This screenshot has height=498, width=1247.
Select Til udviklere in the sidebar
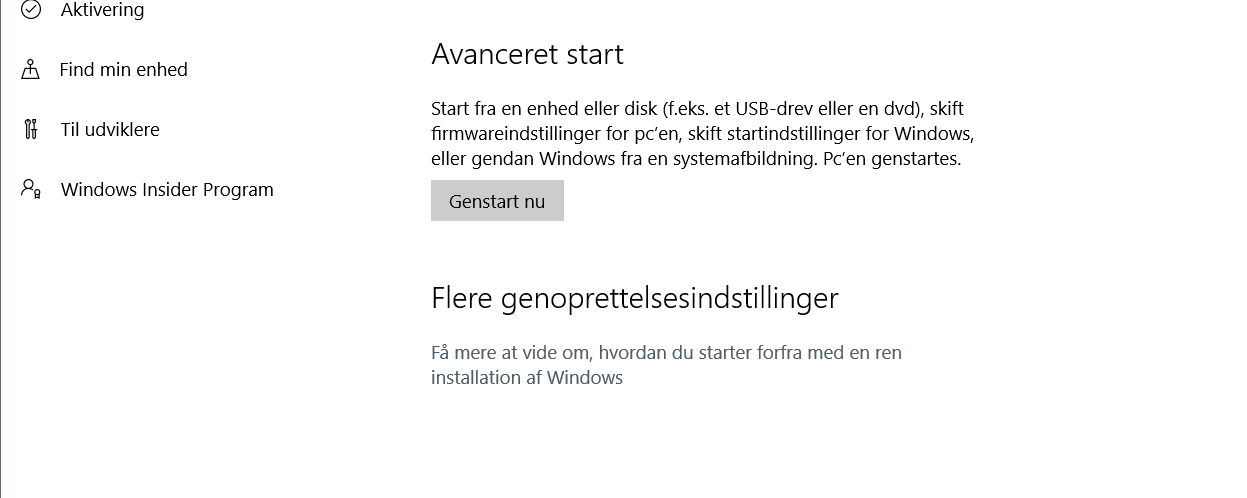coord(109,130)
